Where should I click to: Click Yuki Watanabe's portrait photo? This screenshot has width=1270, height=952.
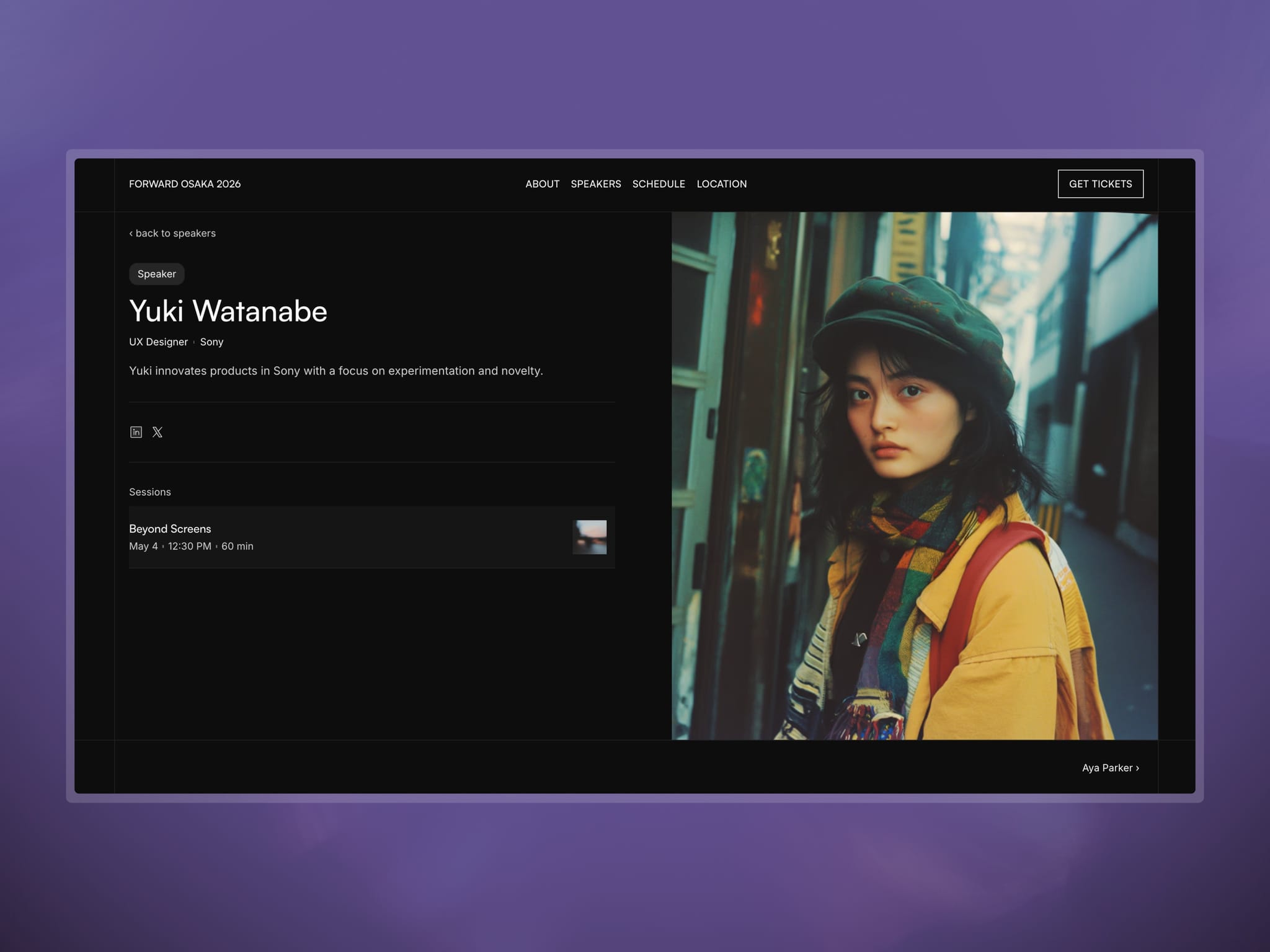pyautogui.click(x=914, y=475)
